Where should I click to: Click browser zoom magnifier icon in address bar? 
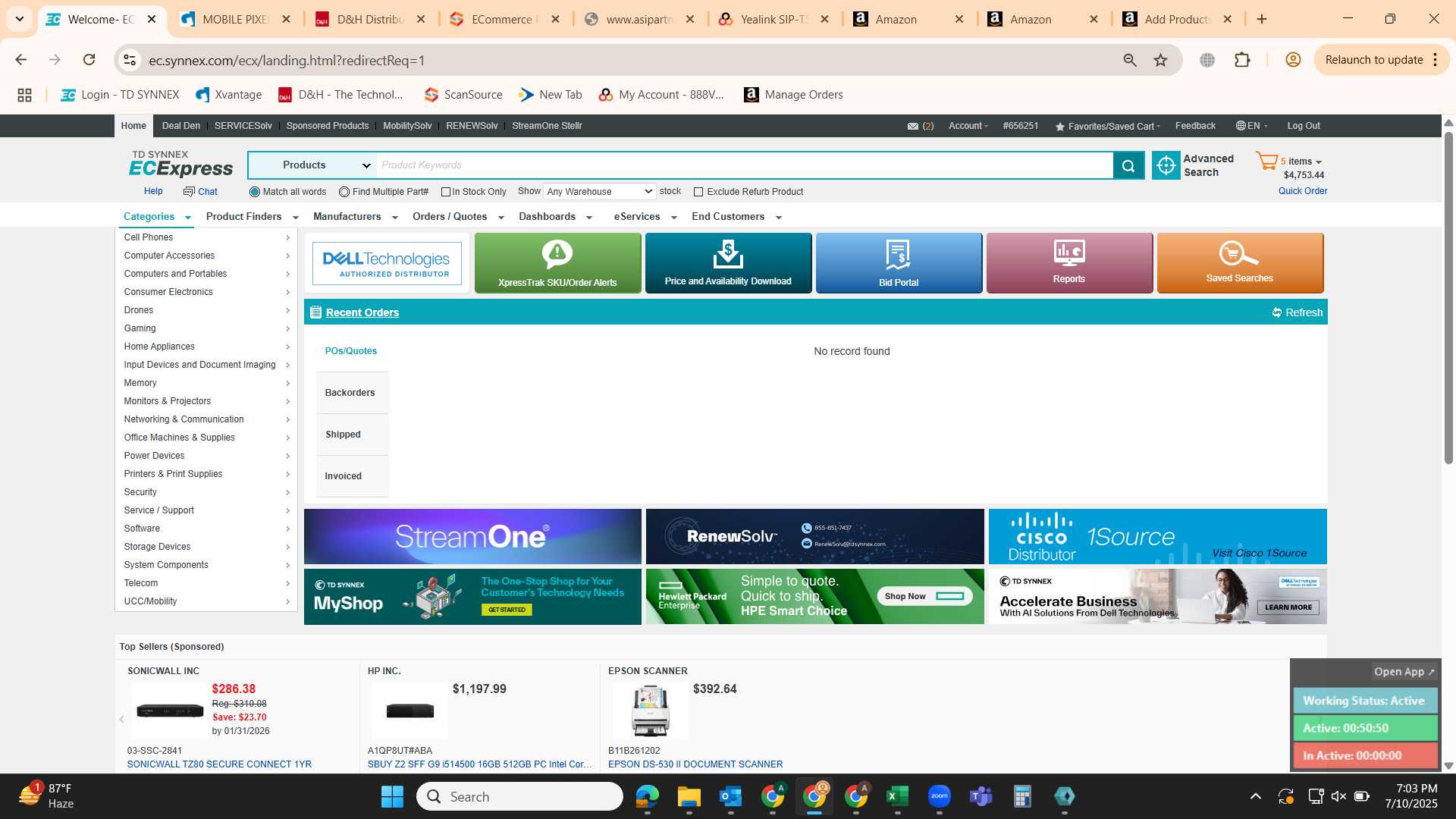[x=1130, y=60]
